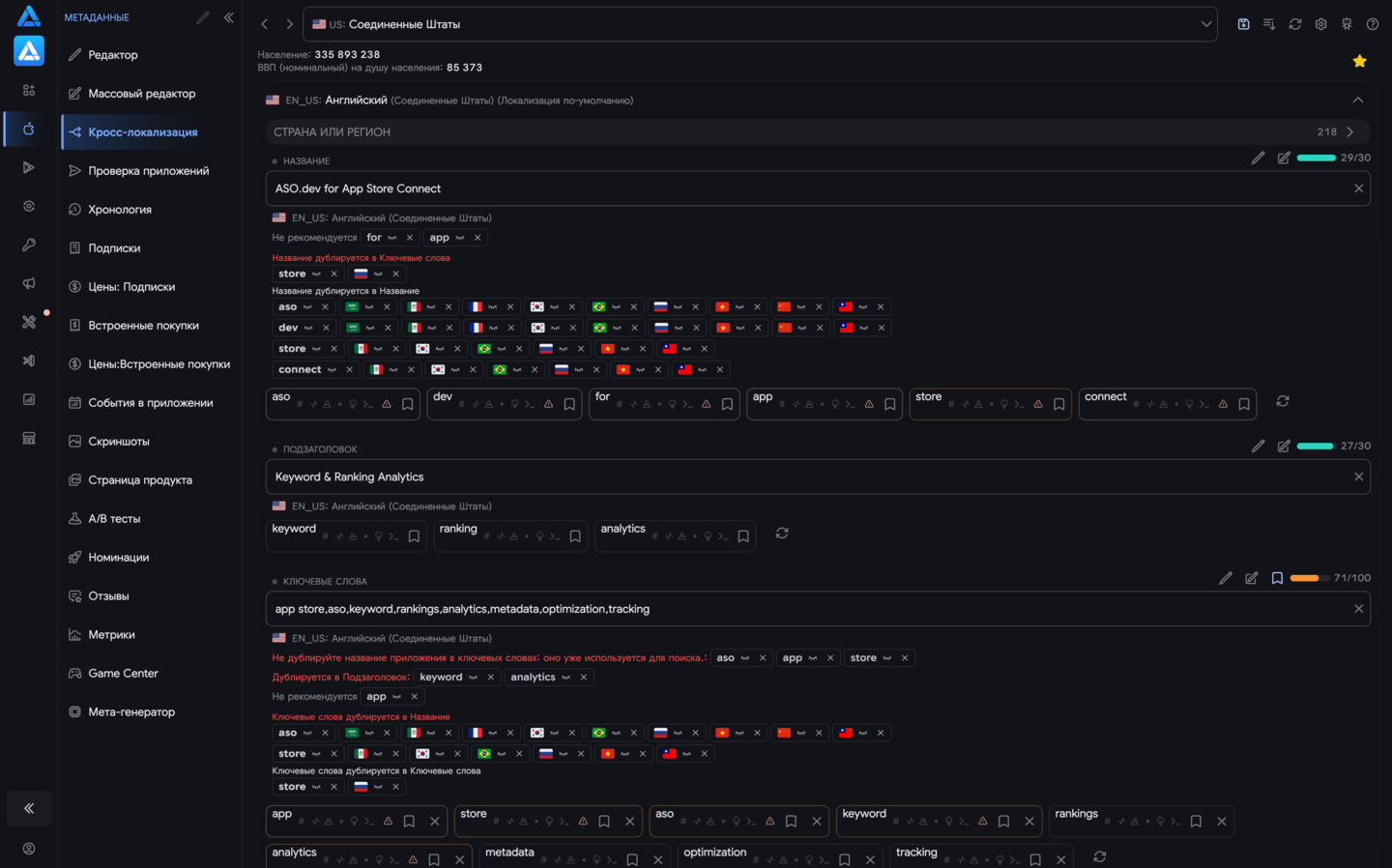This screenshot has width=1392, height=868.
Task: Click the pencil icon in the Название header
Action: (1258, 158)
